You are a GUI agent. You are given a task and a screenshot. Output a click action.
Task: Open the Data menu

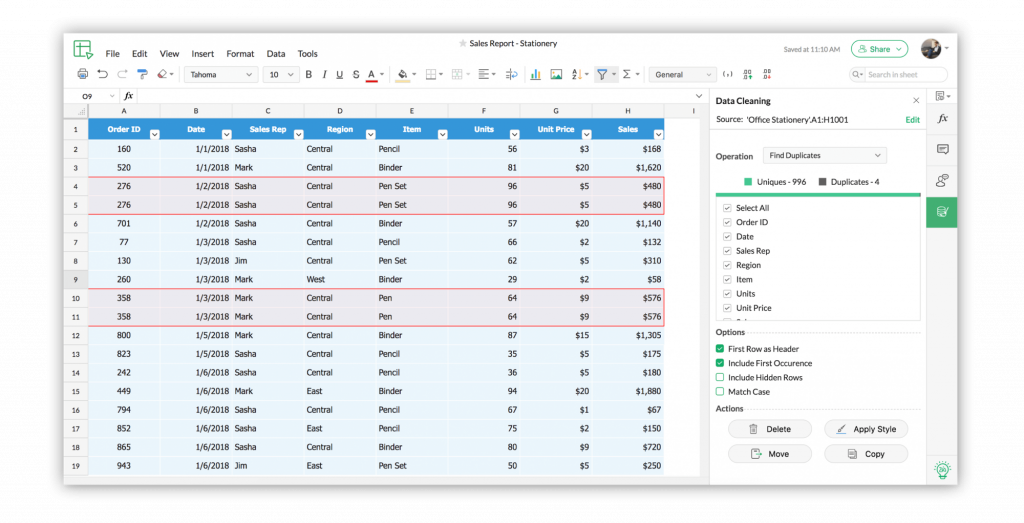[x=275, y=54]
